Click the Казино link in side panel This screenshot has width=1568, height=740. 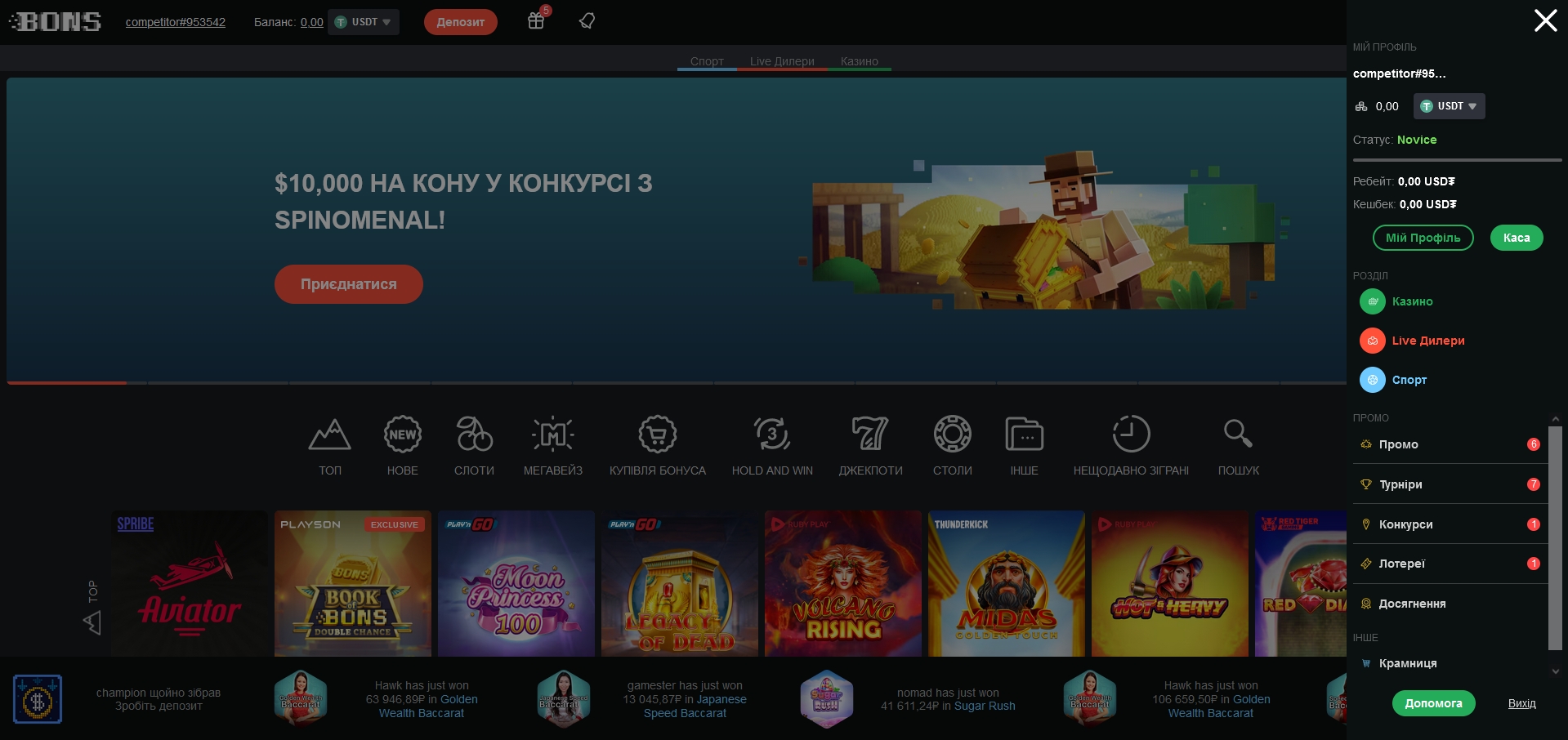1412,301
